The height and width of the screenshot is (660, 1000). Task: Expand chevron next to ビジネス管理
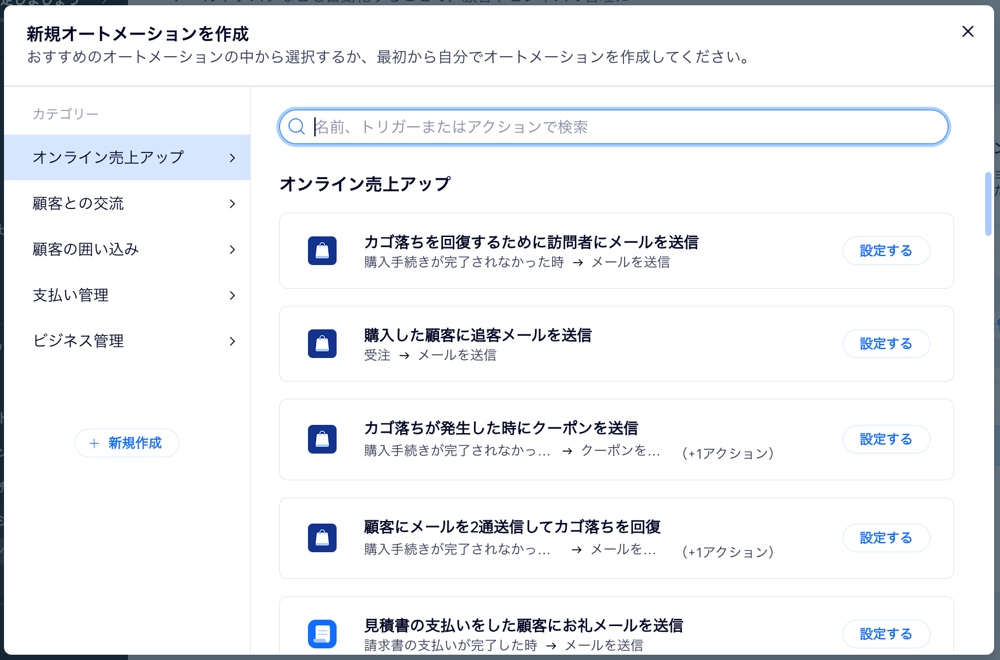point(232,341)
